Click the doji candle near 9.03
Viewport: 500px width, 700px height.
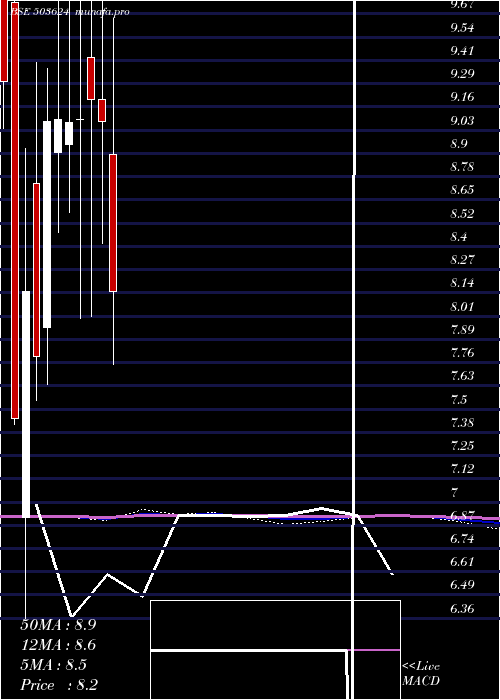[x=80, y=119]
